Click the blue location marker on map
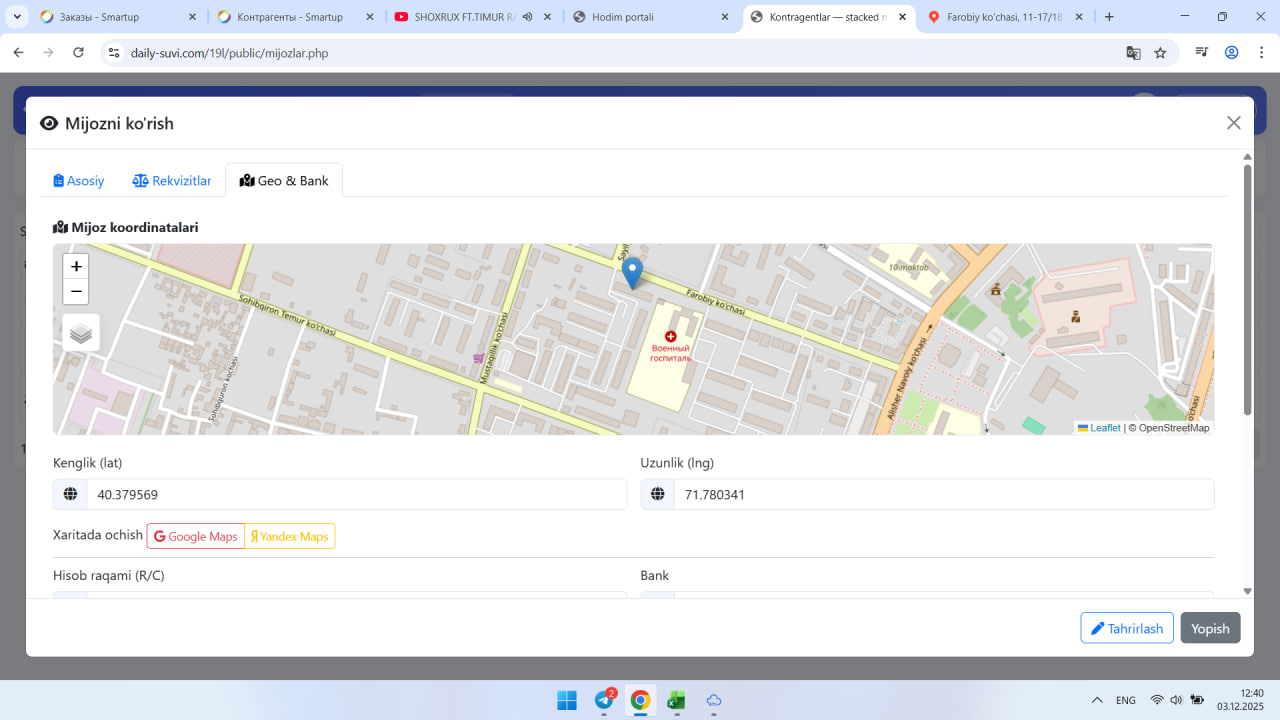1280x720 pixels. [x=632, y=273]
